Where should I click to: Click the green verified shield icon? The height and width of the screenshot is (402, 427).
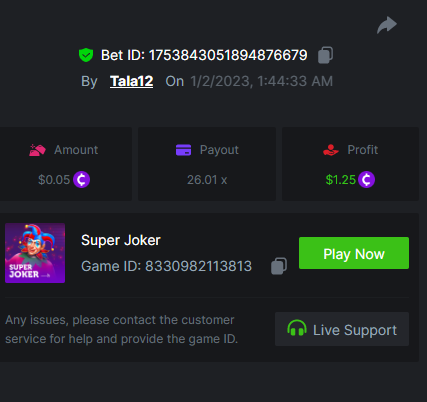point(86,55)
